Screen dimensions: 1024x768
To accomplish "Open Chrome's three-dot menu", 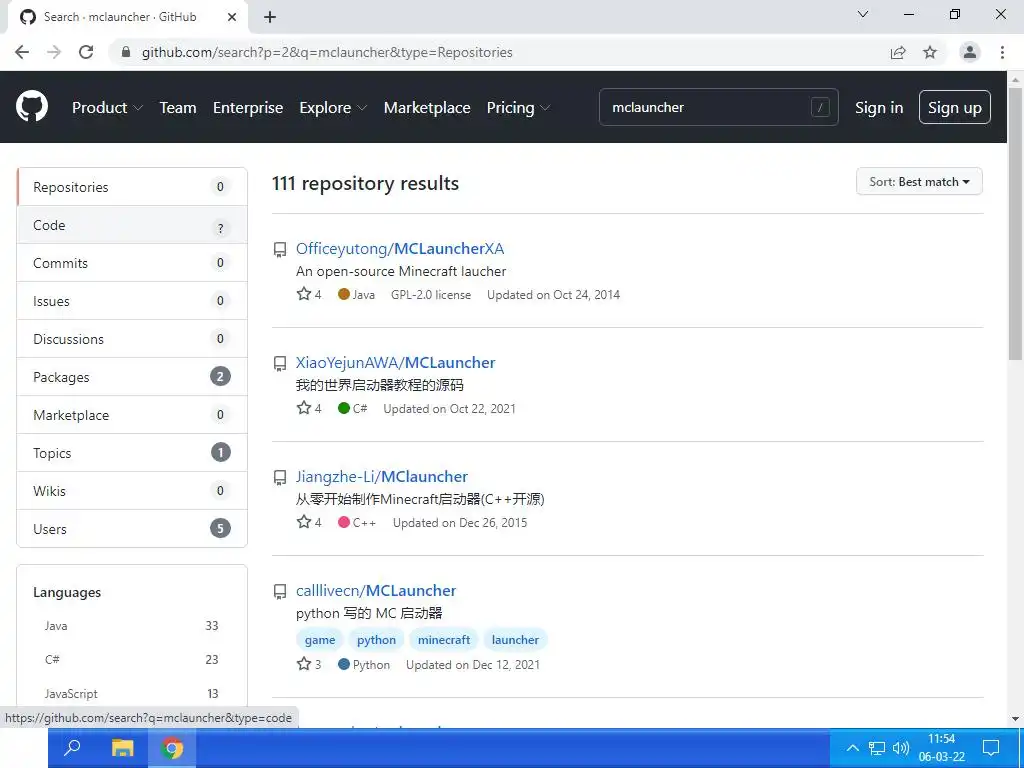I will 1002,52.
